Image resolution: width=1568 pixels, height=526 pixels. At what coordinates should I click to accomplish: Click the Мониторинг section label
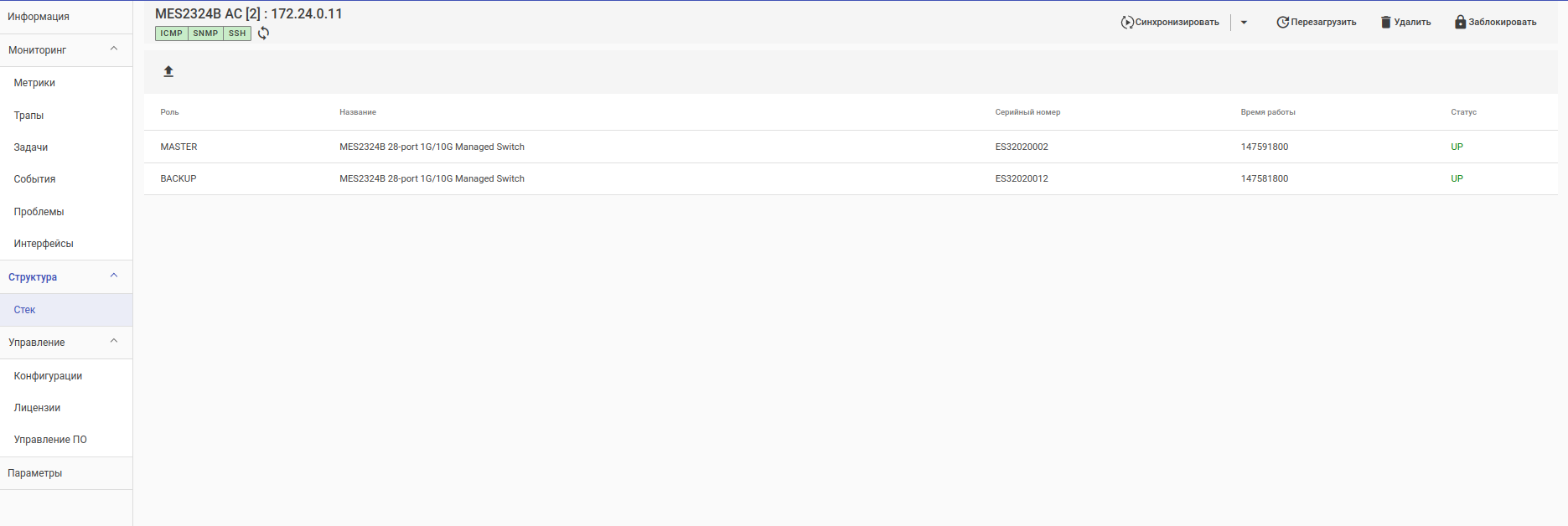click(37, 50)
